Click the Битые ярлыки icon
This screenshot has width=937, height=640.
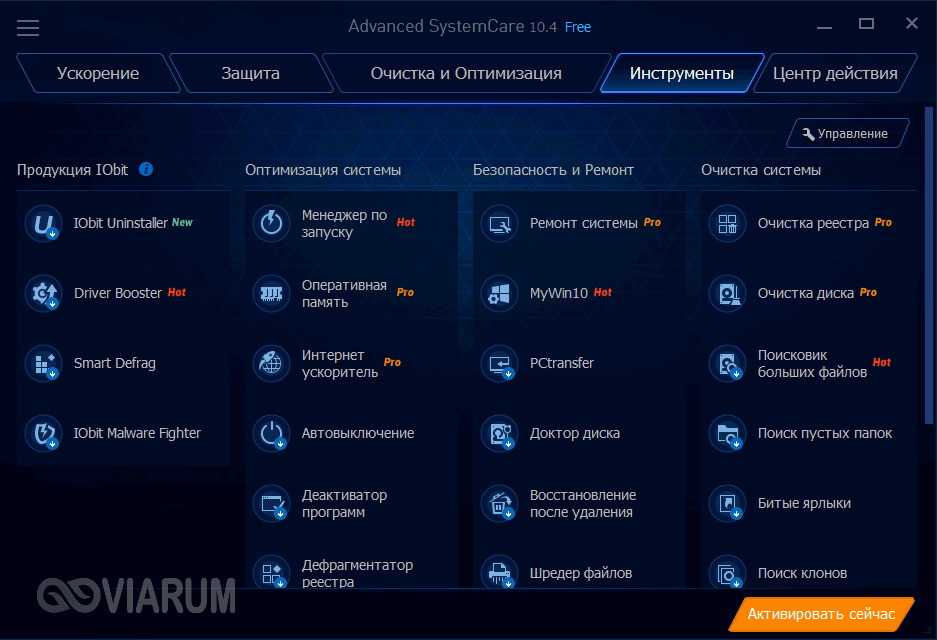coord(727,504)
